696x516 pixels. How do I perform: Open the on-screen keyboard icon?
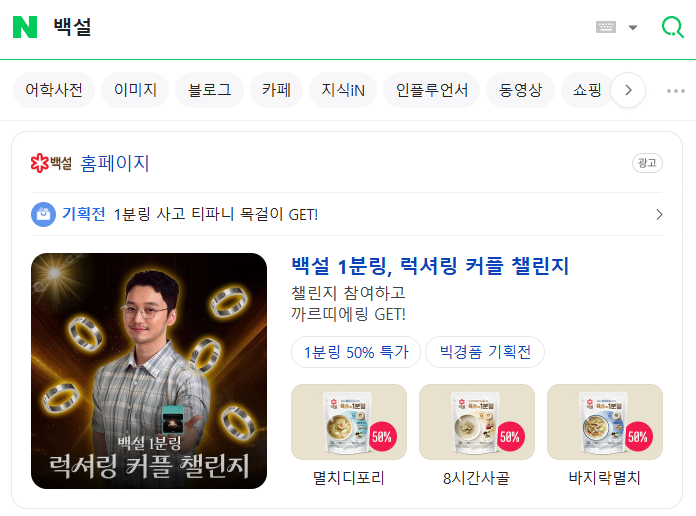605,27
